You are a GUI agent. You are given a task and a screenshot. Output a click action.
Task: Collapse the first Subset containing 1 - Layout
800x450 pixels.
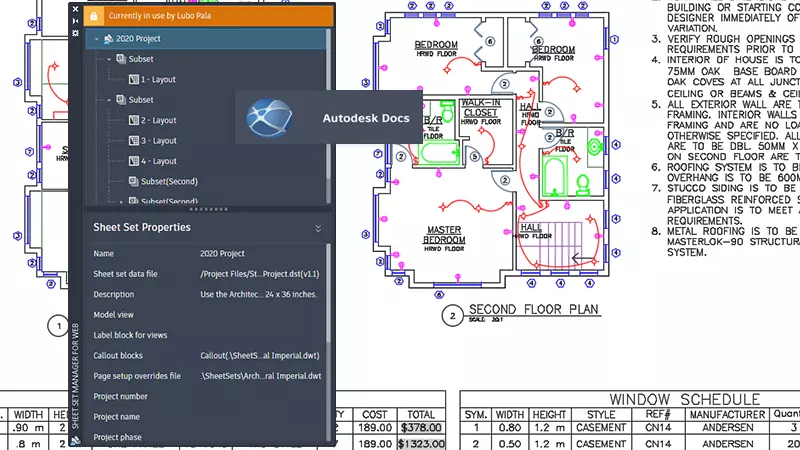pos(109,59)
